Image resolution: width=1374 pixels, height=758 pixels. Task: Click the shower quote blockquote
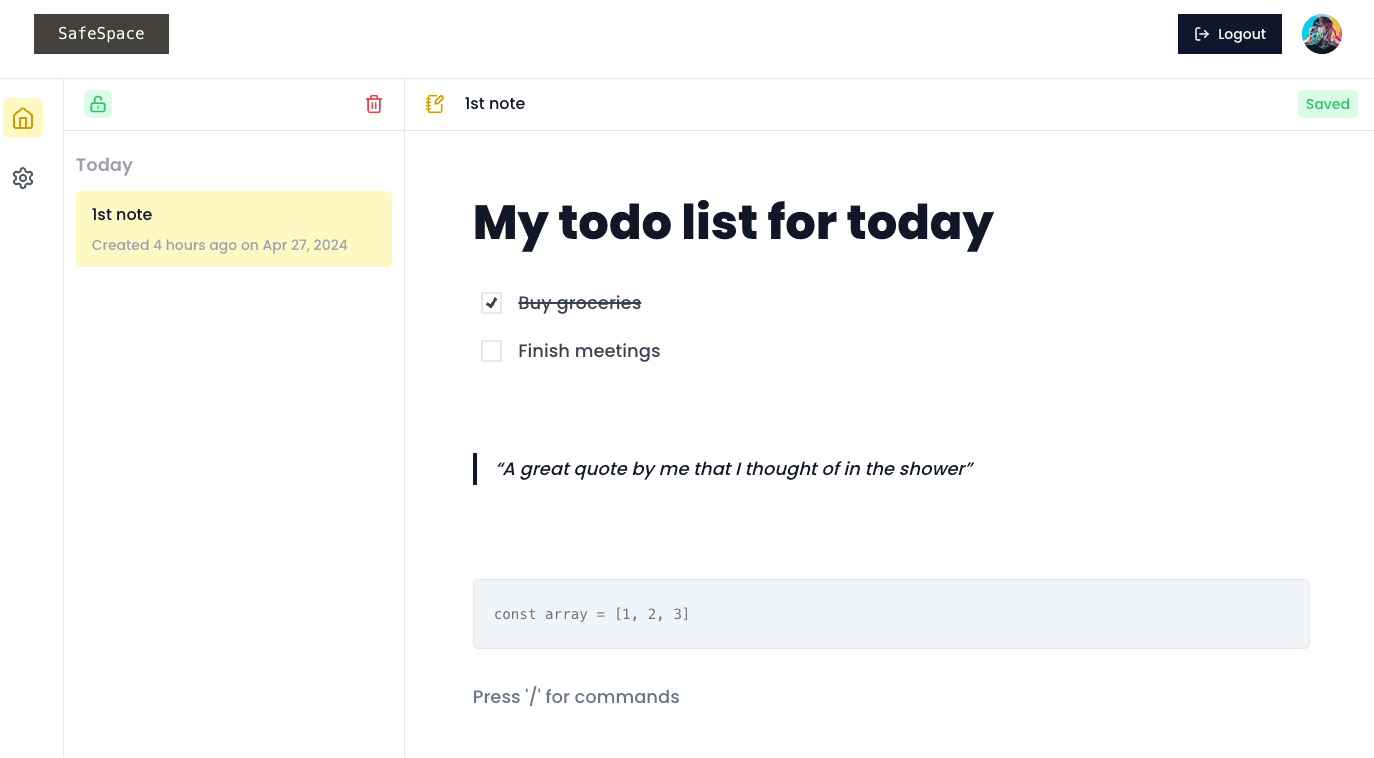click(735, 468)
